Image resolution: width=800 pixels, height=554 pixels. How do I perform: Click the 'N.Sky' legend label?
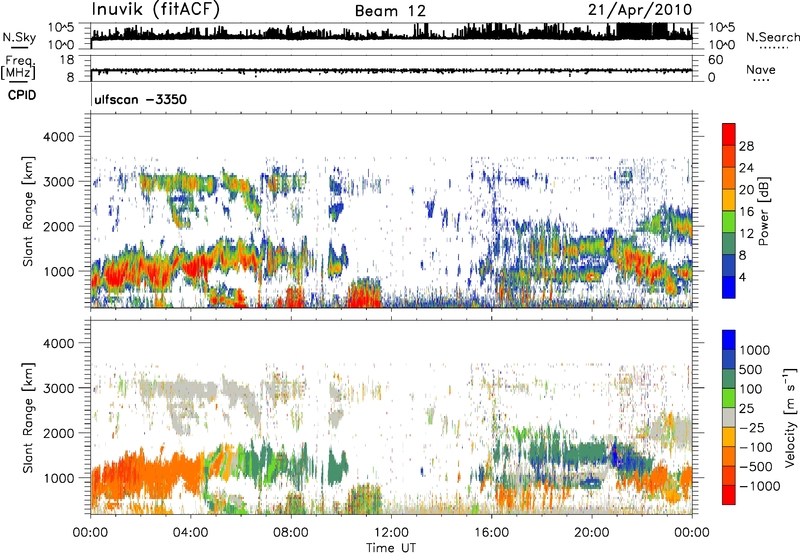(19, 37)
